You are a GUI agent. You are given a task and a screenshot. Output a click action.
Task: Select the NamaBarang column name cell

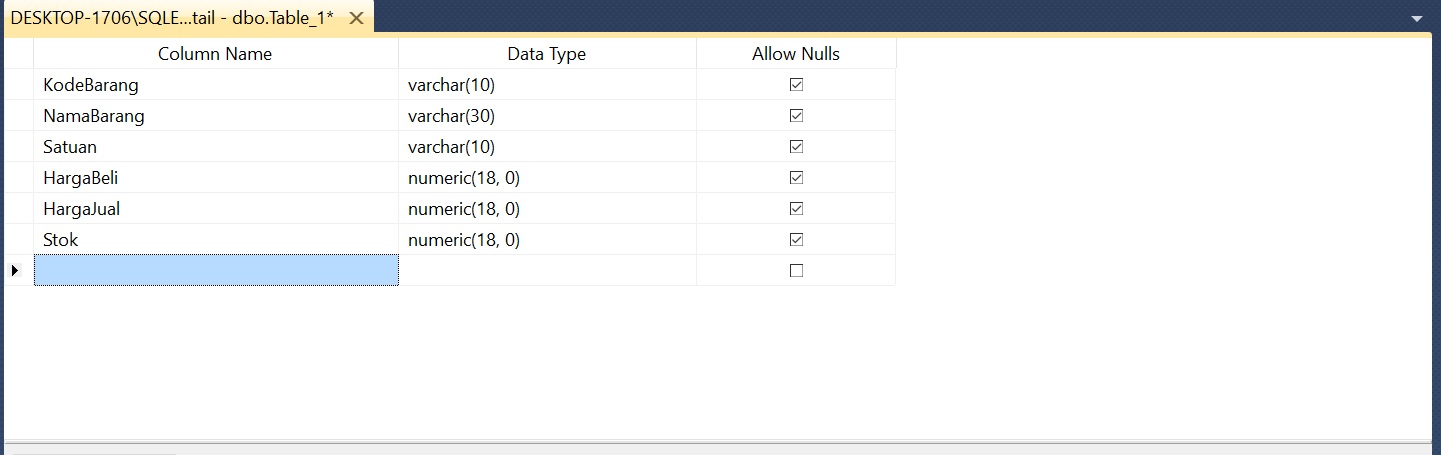216,116
